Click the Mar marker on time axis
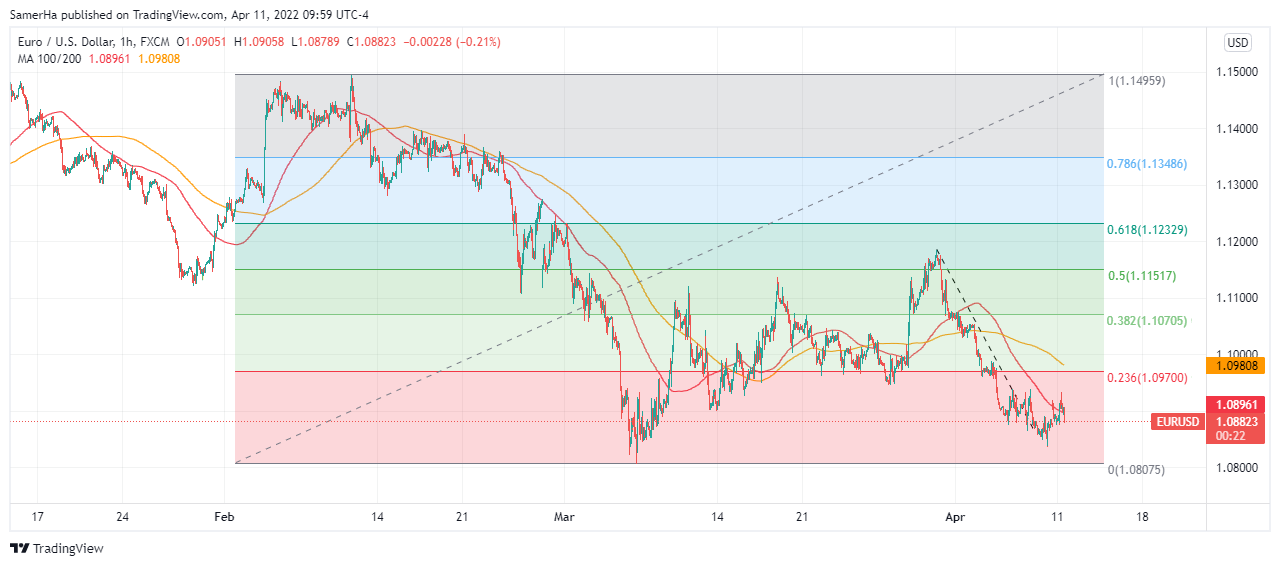 coord(564,517)
